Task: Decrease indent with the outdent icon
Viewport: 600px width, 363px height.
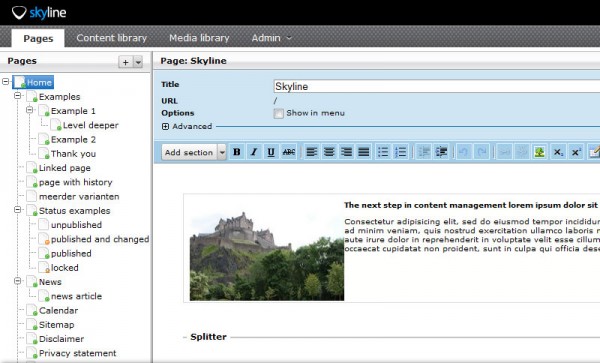Action: (x=424, y=152)
